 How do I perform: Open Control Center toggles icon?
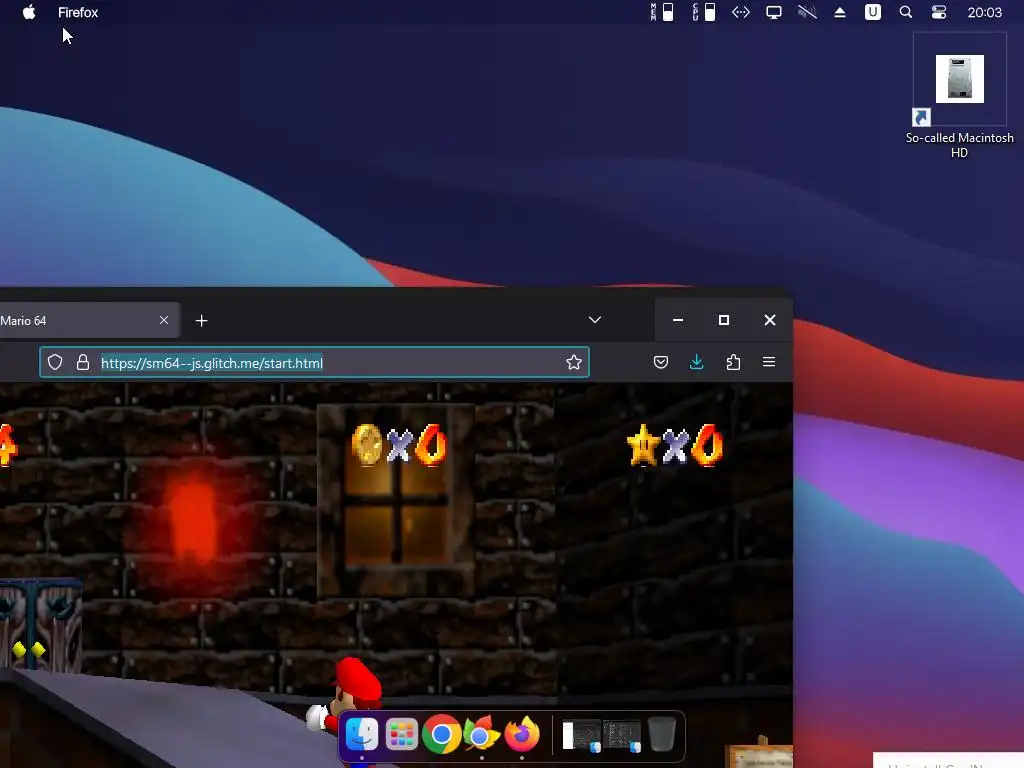click(938, 12)
